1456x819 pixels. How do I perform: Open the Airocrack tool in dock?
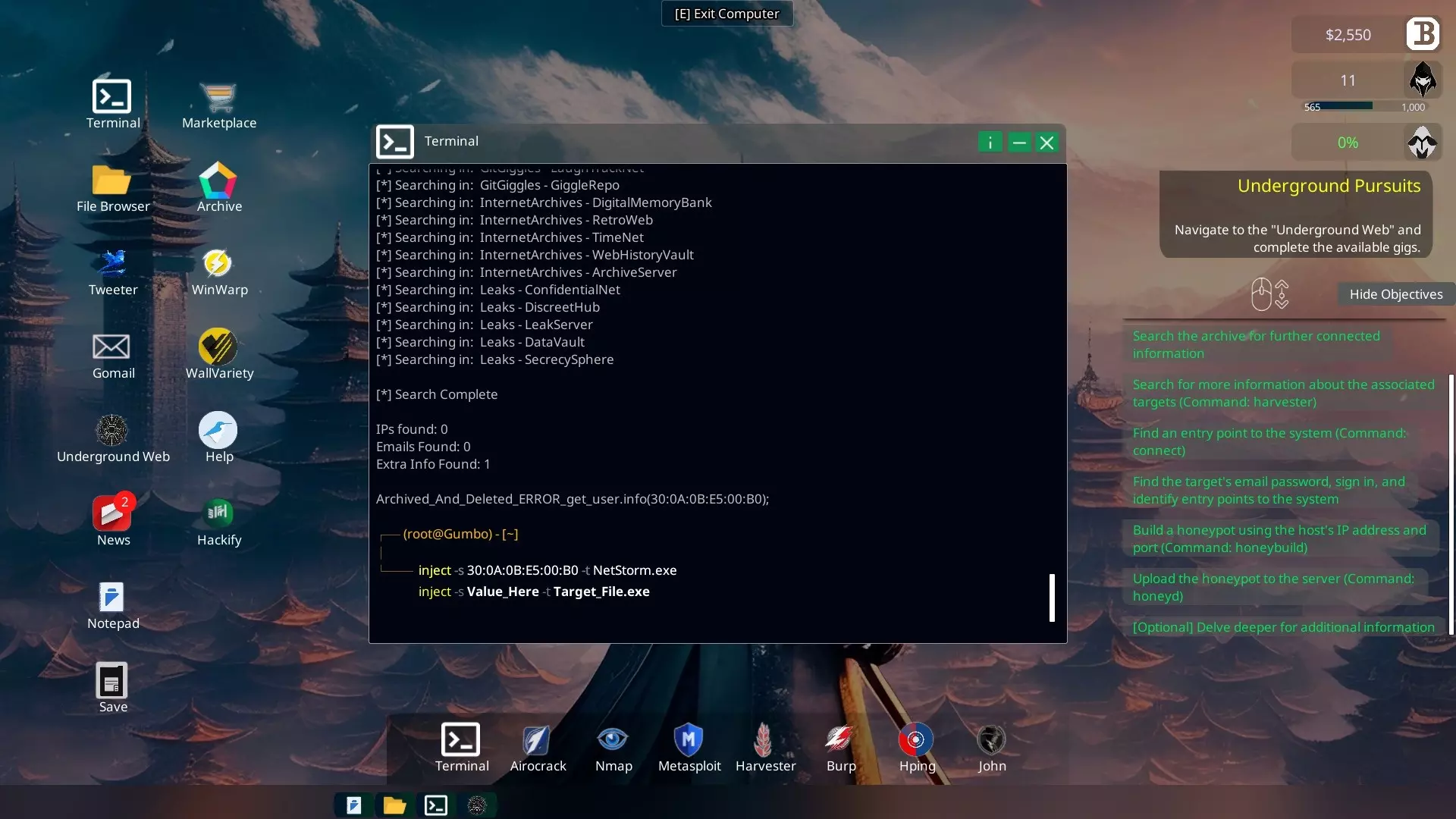(x=537, y=741)
